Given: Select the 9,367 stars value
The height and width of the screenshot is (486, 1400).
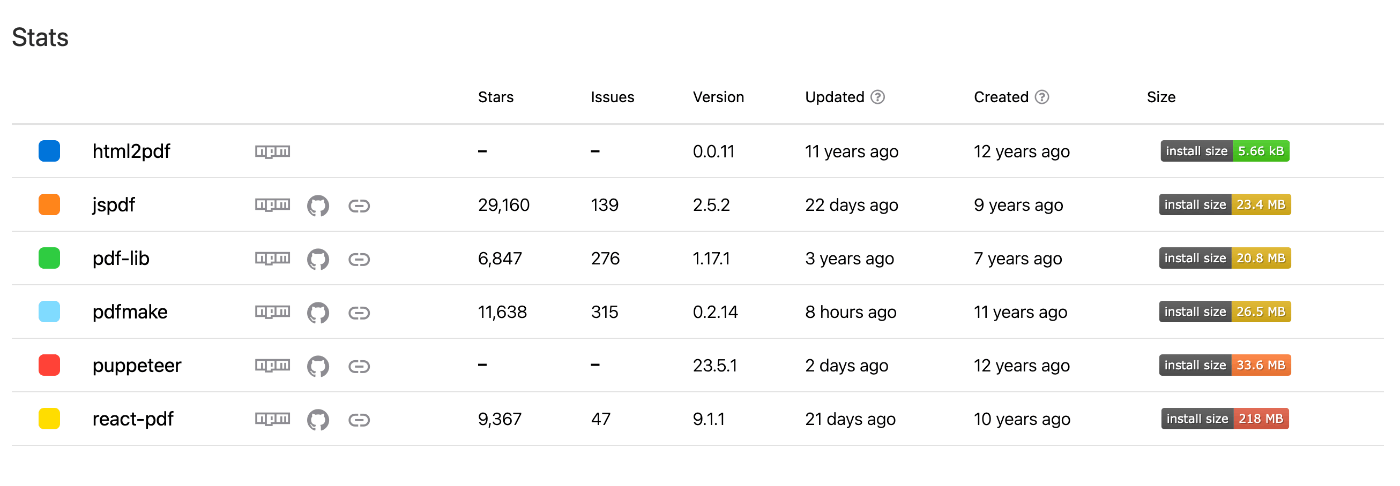Looking at the screenshot, I should coord(500,419).
